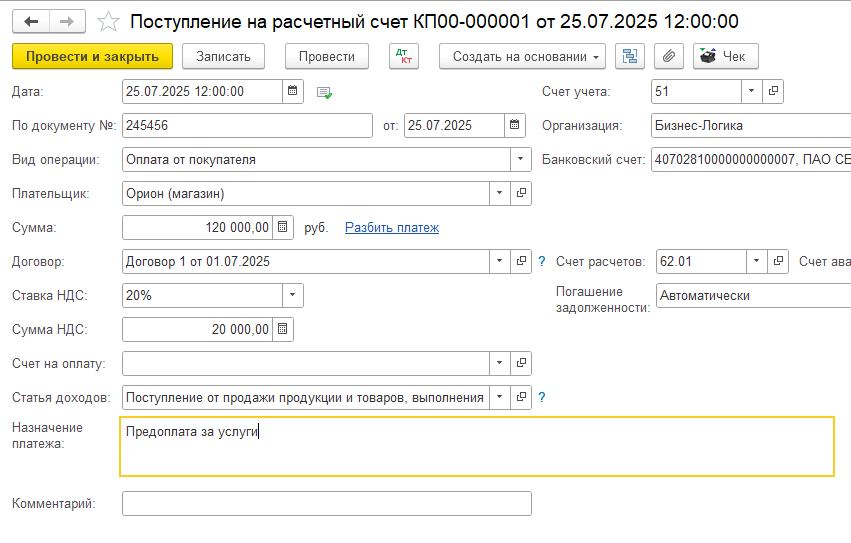Click the Вид операции field value
The height and width of the screenshot is (543, 851).
tap(316, 160)
